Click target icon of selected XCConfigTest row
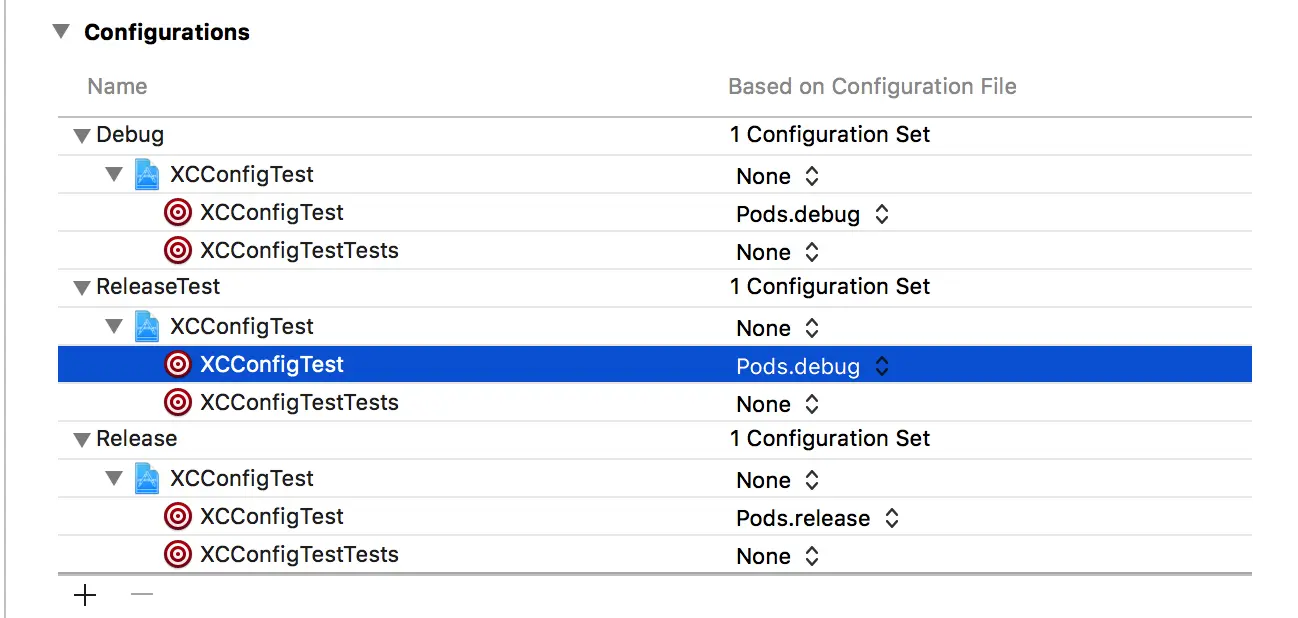Screen dimensions: 1298x618 click(178, 365)
